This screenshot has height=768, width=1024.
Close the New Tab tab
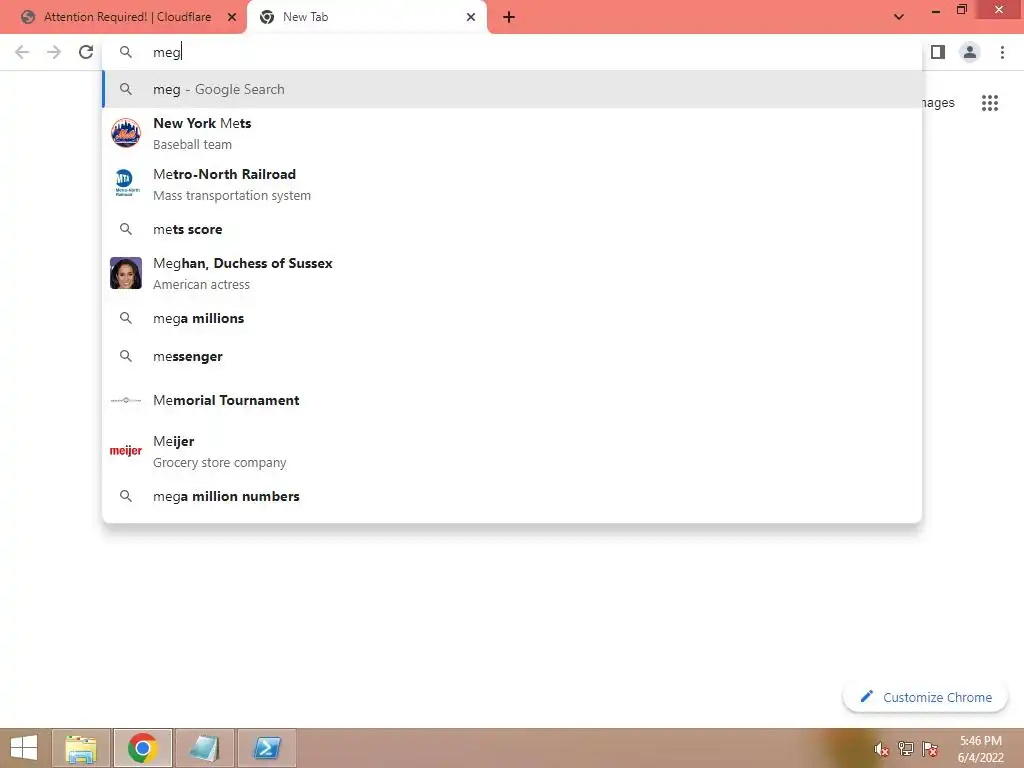(x=471, y=17)
